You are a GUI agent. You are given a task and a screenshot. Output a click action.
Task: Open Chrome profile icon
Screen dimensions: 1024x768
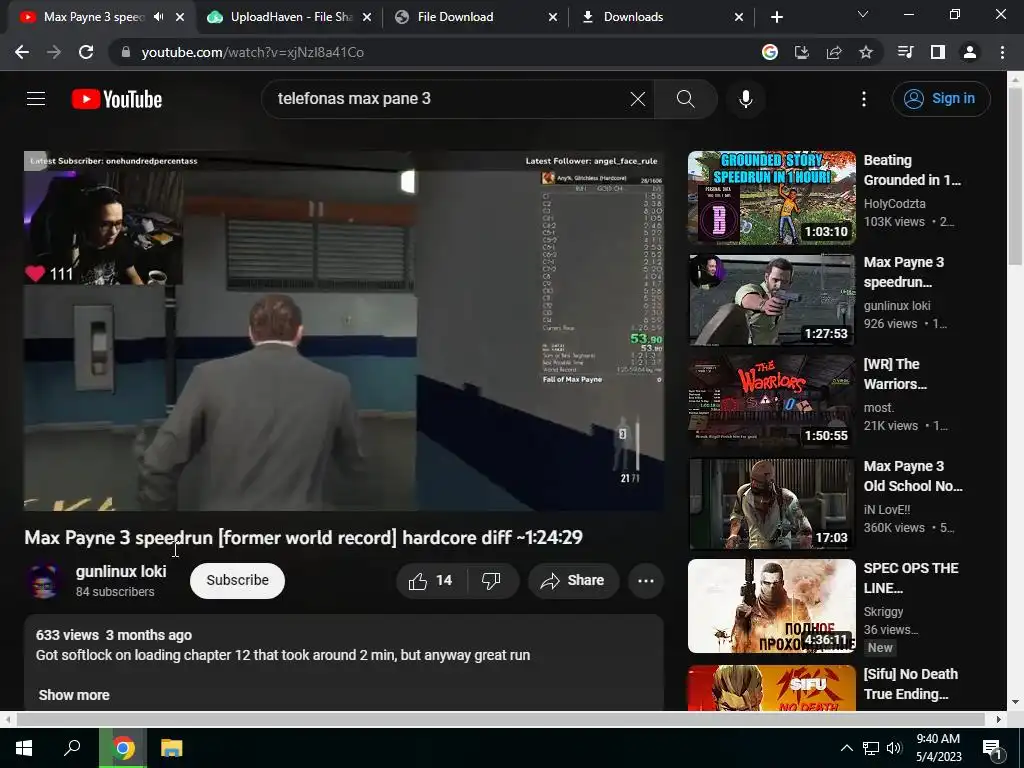(970, 52)
